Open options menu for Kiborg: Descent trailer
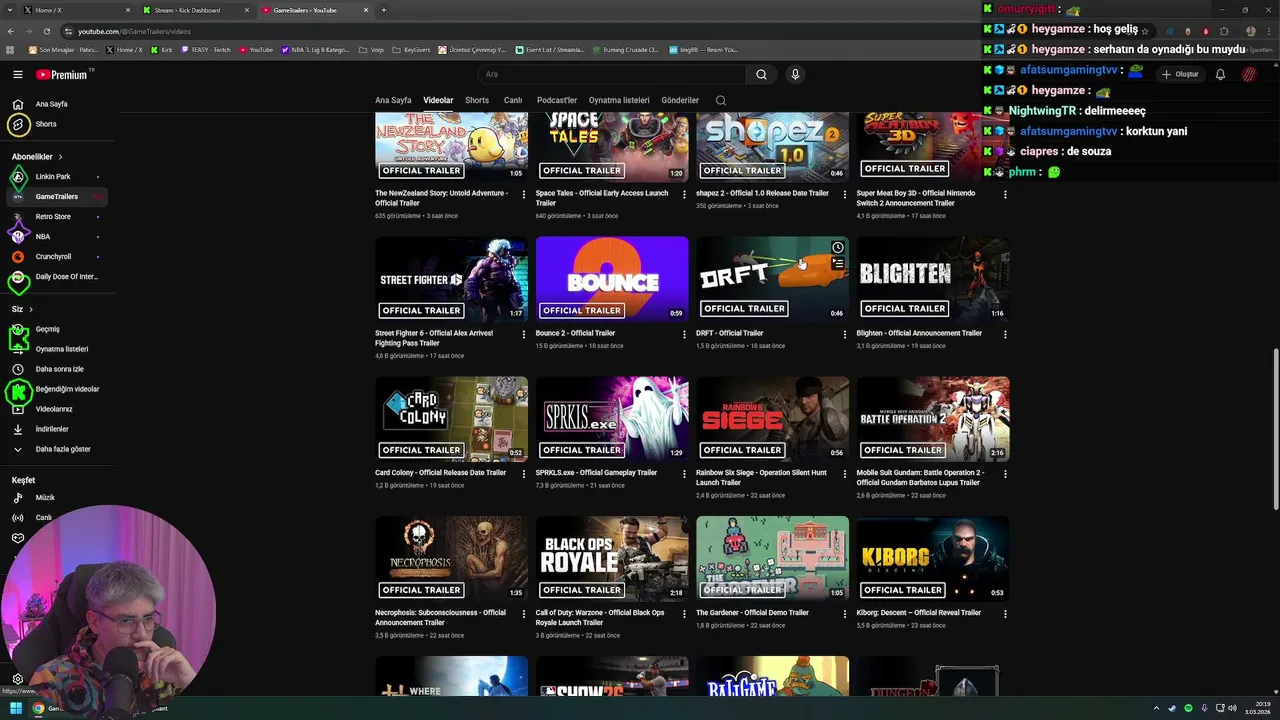 click(1005, 614)
